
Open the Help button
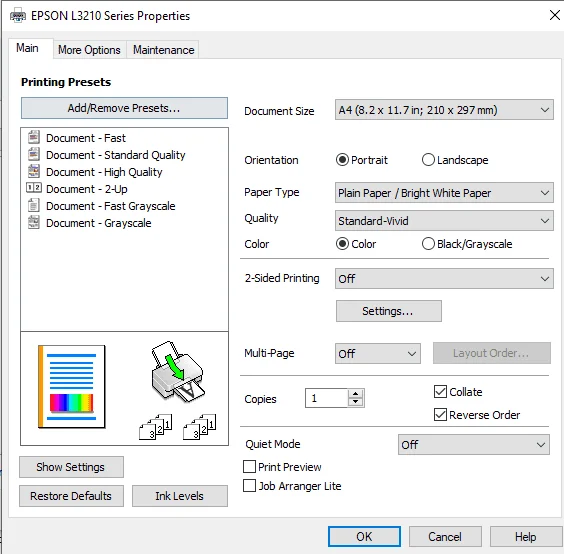(x=526, y=536)
